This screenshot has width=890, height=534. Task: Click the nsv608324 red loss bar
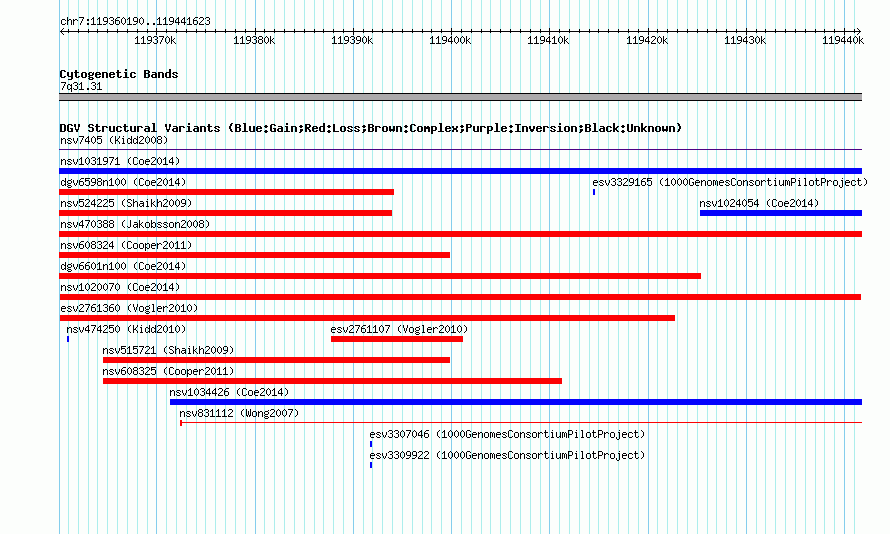point(255,255)
